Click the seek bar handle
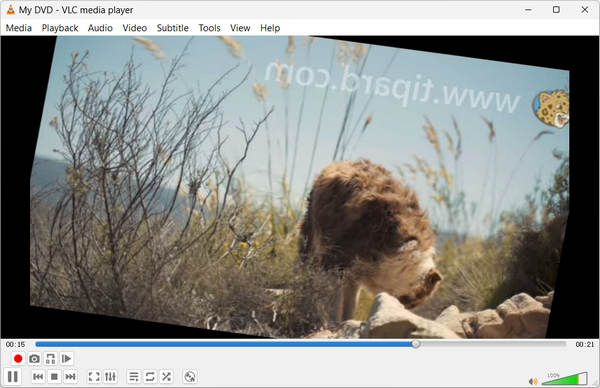Image resolution: width=600 pixels, height=388 pixels. (416, 344)
